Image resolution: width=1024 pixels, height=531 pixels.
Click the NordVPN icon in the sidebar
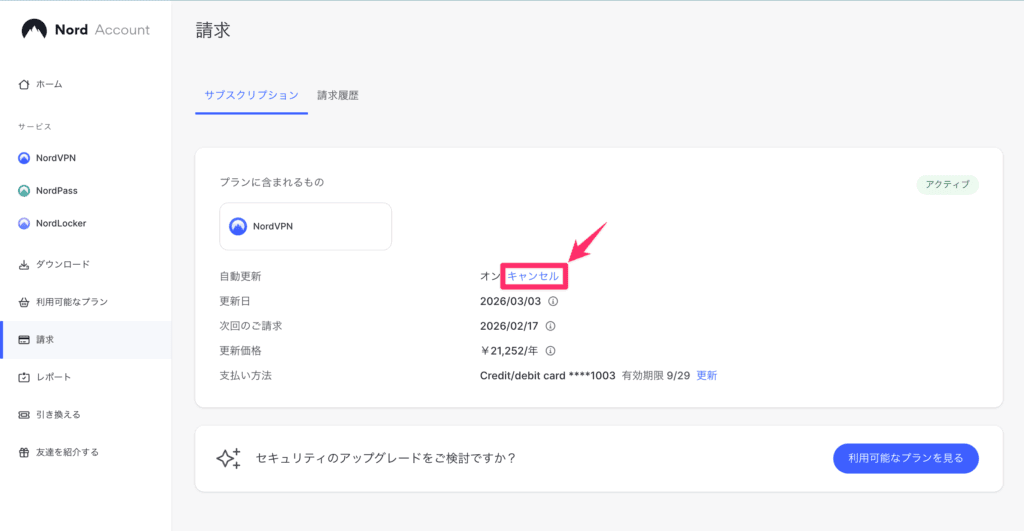coord(24,158)
